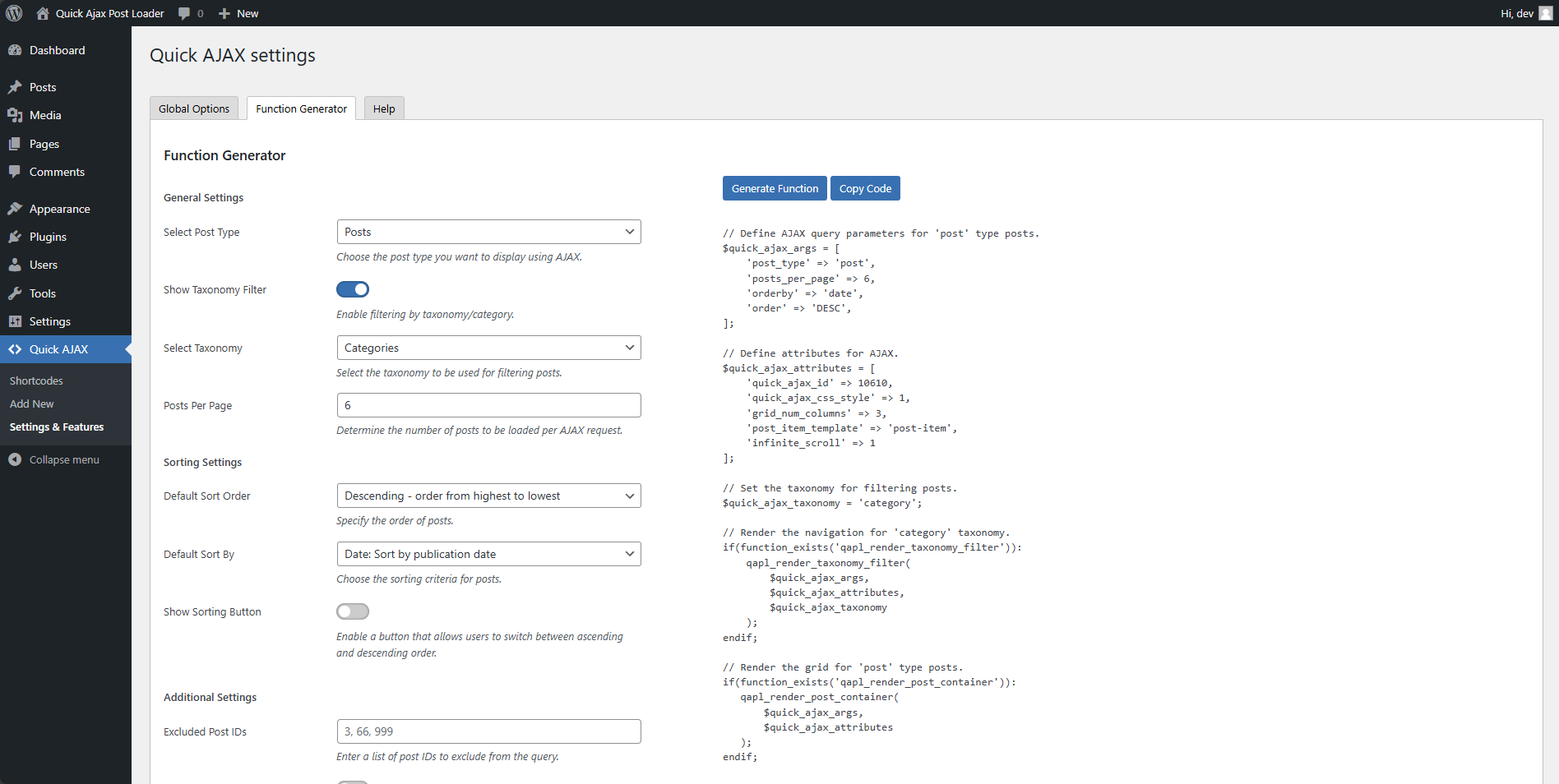This screenshot has height=784, width=1559.
Task: Click the Posts pushpin icon
Action: pos(15,87)
